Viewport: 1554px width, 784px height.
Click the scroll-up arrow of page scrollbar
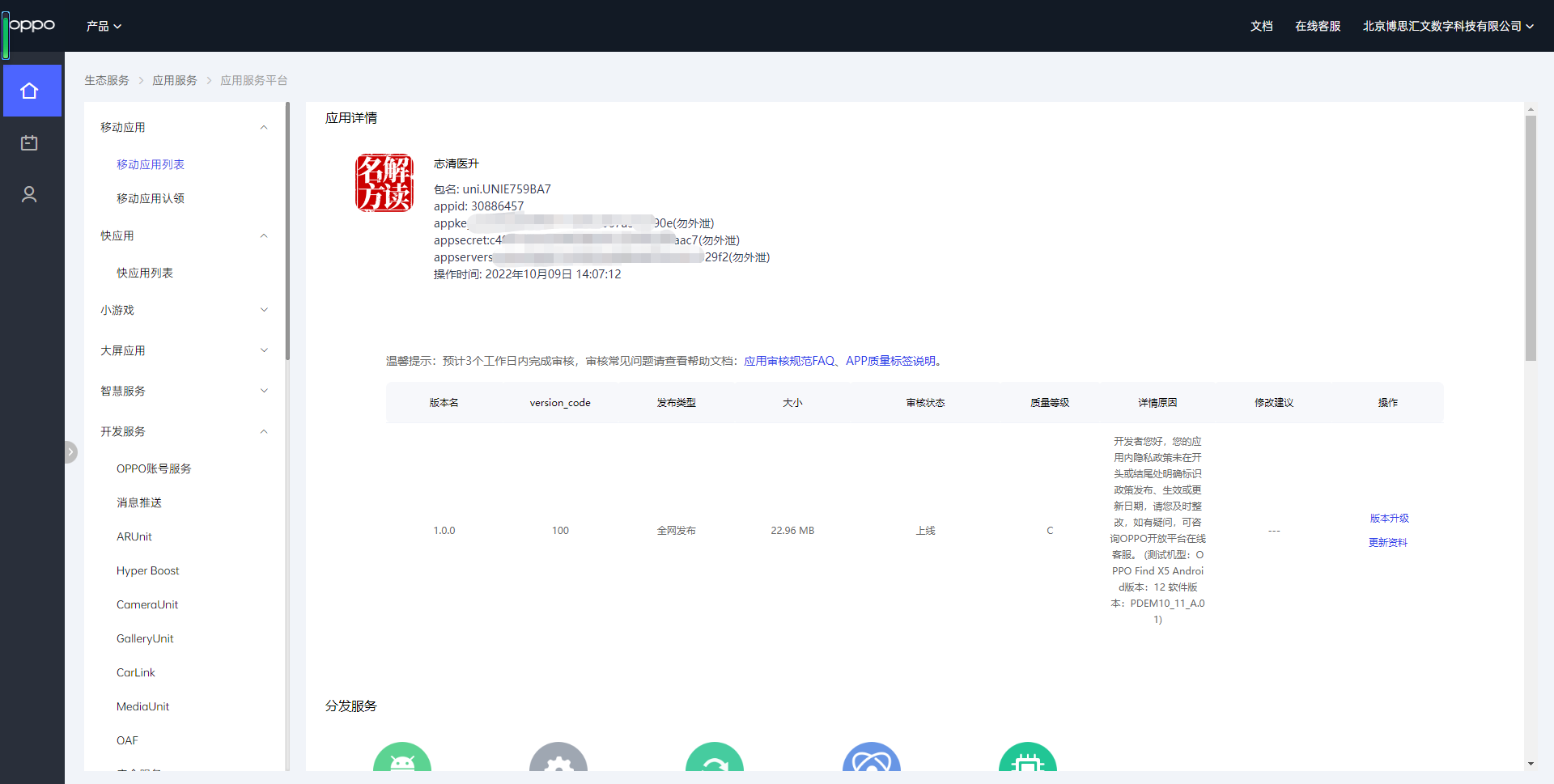(x=1531, y=109)
